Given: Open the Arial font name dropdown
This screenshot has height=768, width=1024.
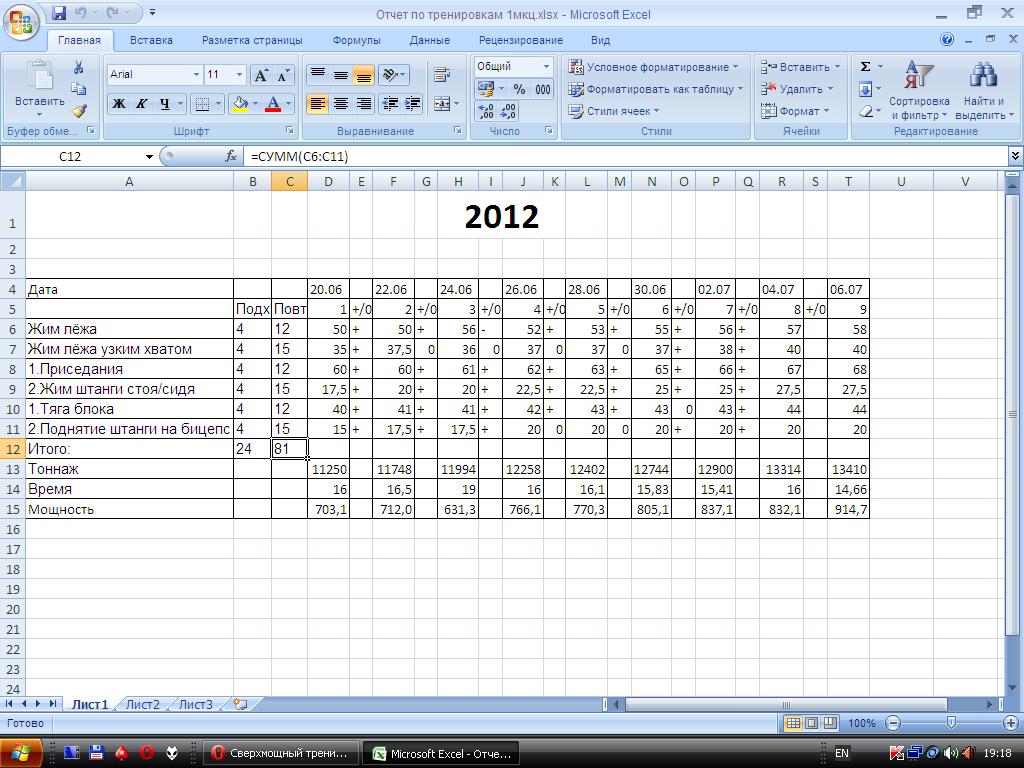Looking at the screenshot, I should coord(196,75).
